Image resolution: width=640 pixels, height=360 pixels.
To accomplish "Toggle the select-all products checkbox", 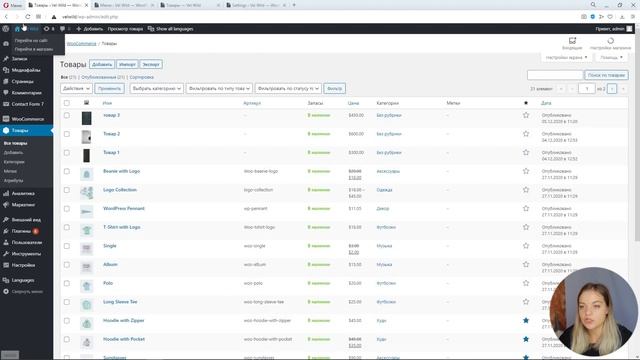I will click(67, 103).
